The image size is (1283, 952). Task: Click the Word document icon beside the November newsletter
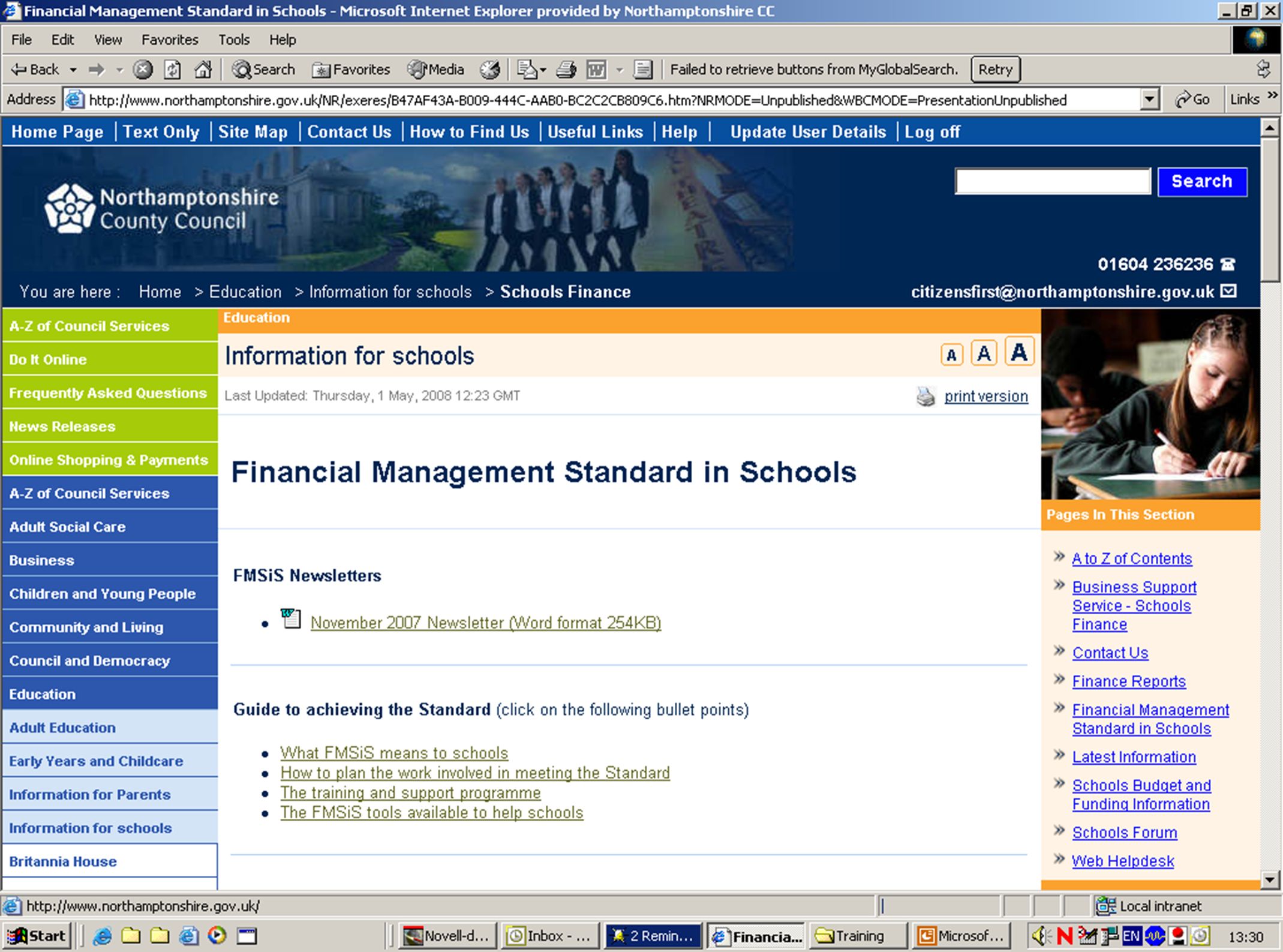pyautogui.click(x=291, y=618)
